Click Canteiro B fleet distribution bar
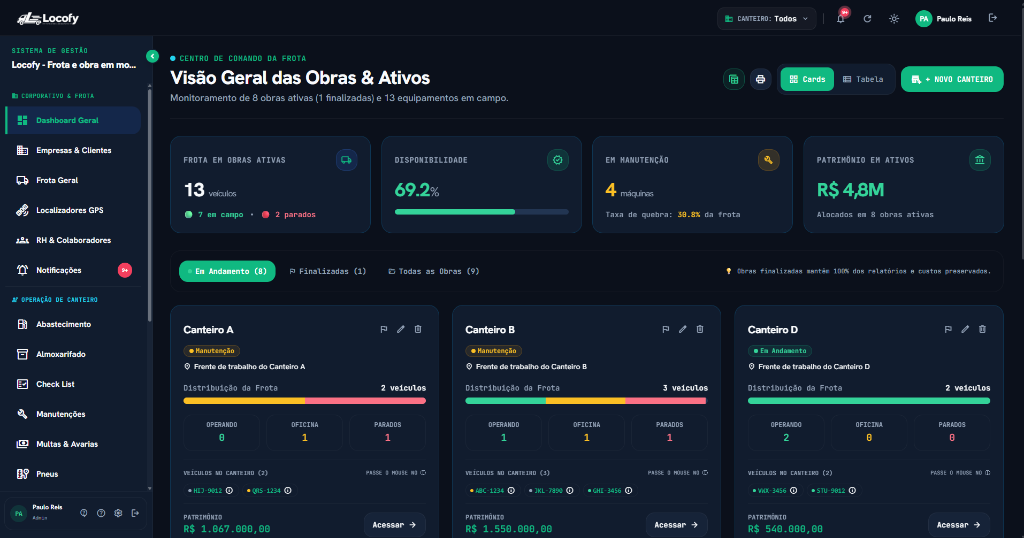Image resolution: width=1024 pixels, height=538 pixels. tap(586, 401)
